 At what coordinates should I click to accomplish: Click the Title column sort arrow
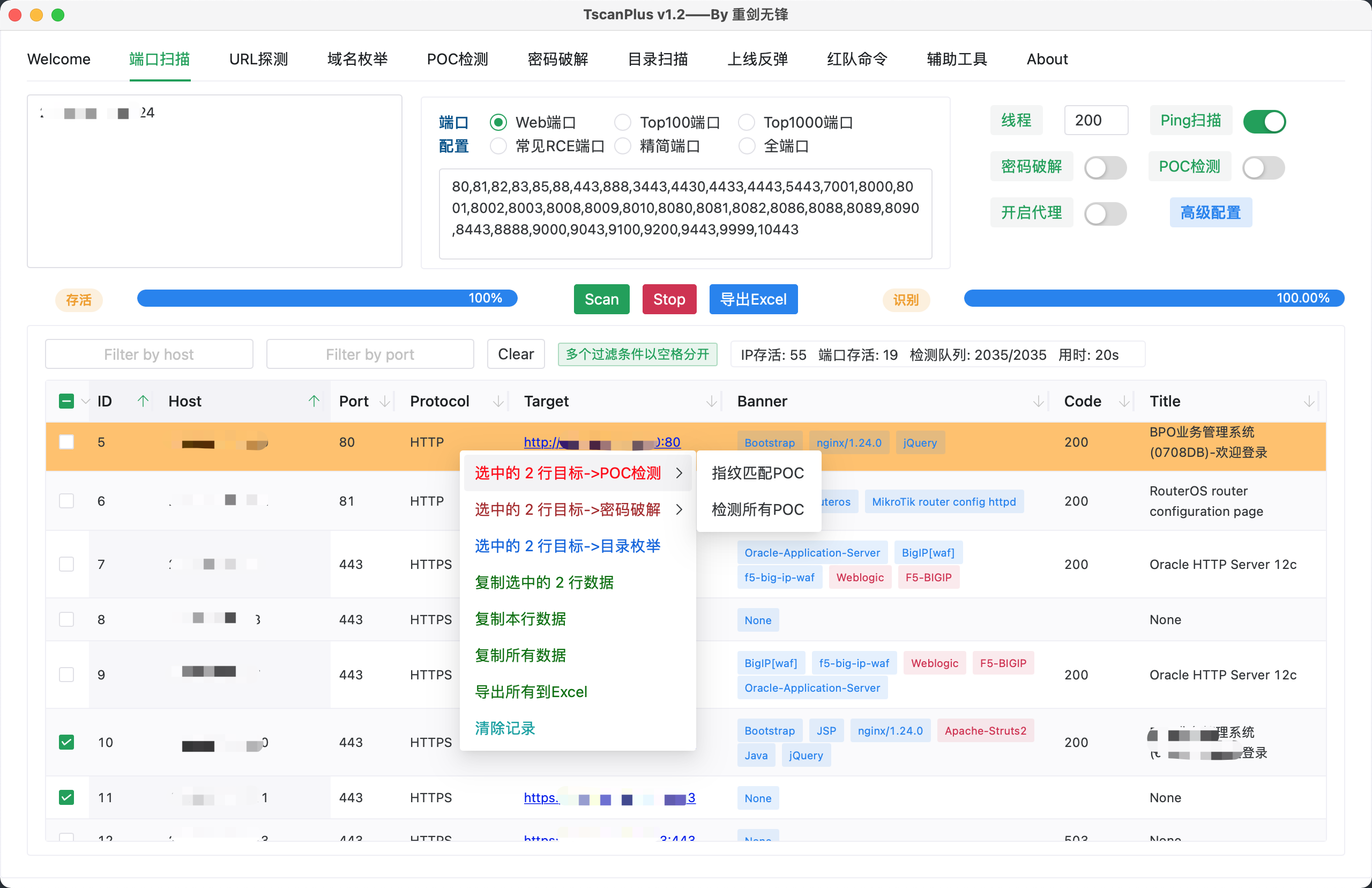tap(1308, 401)
